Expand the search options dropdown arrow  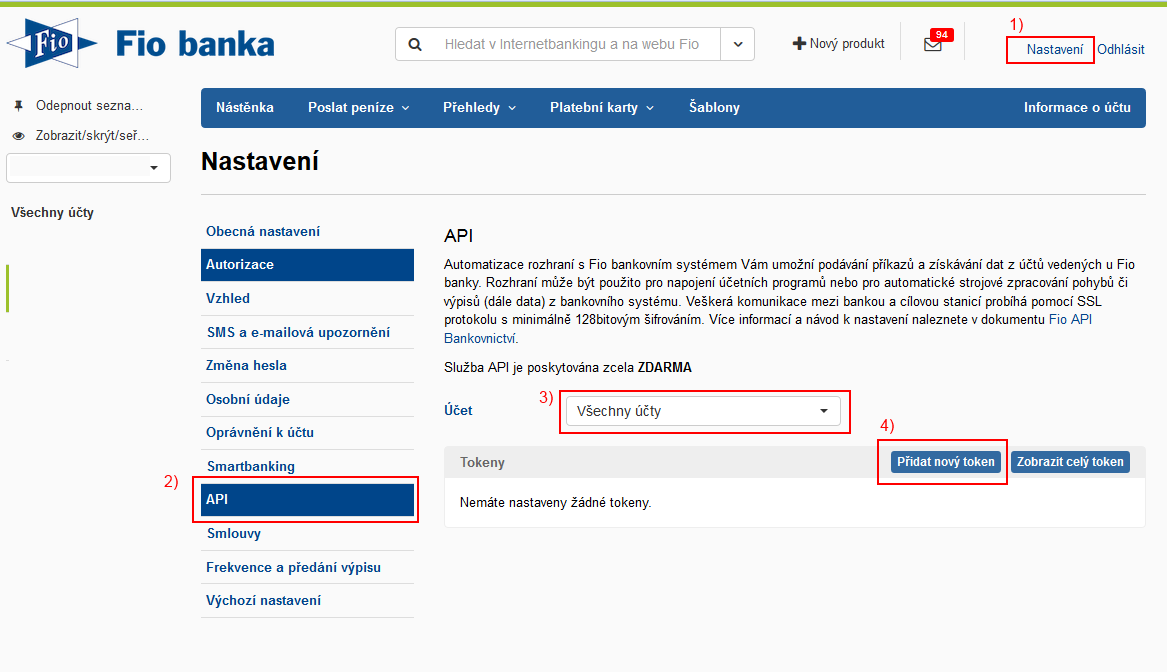(x=738, y=45)
